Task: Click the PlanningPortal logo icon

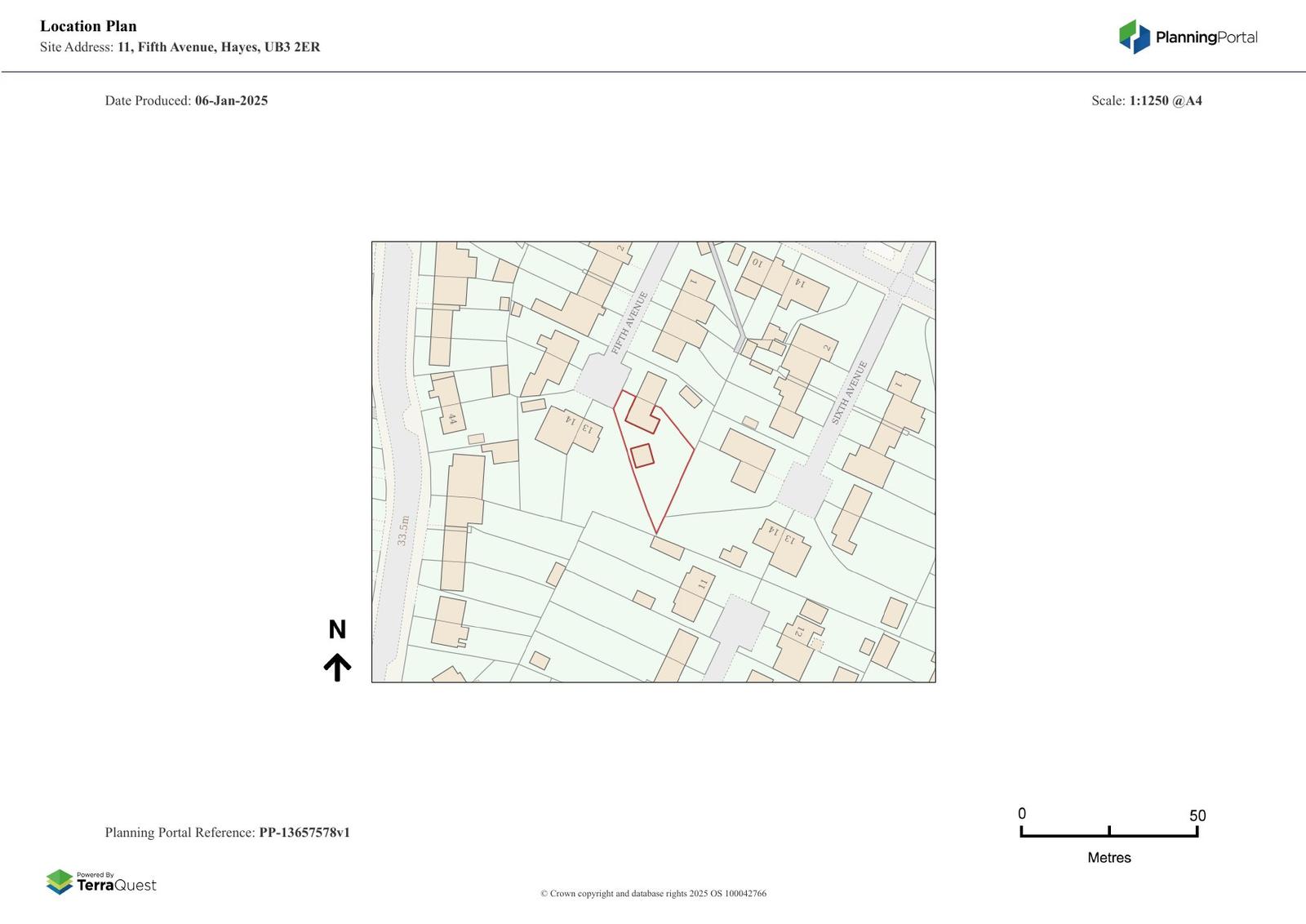Action: point(1134,37)
